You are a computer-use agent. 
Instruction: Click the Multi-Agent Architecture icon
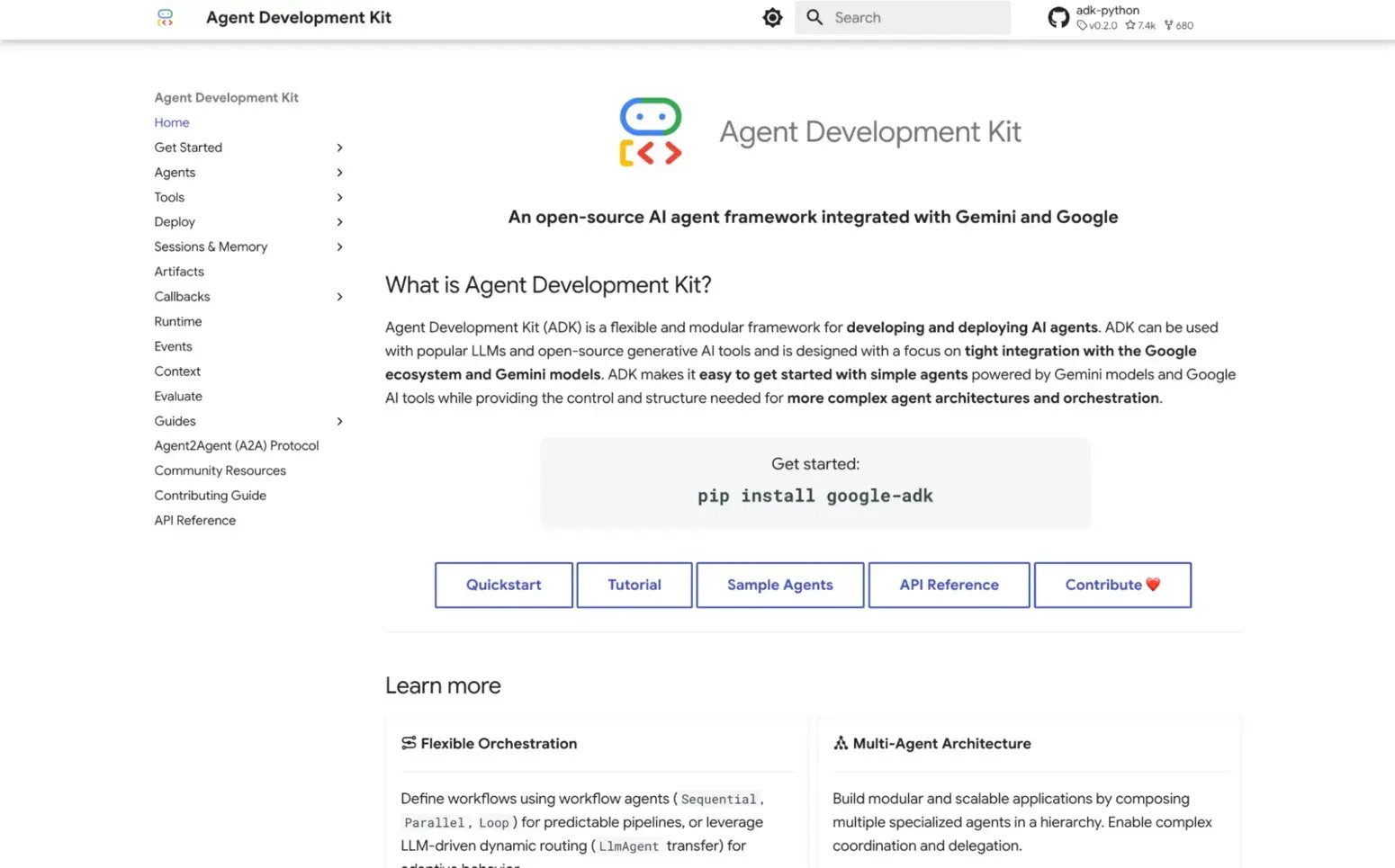click(x=841, y=743)
